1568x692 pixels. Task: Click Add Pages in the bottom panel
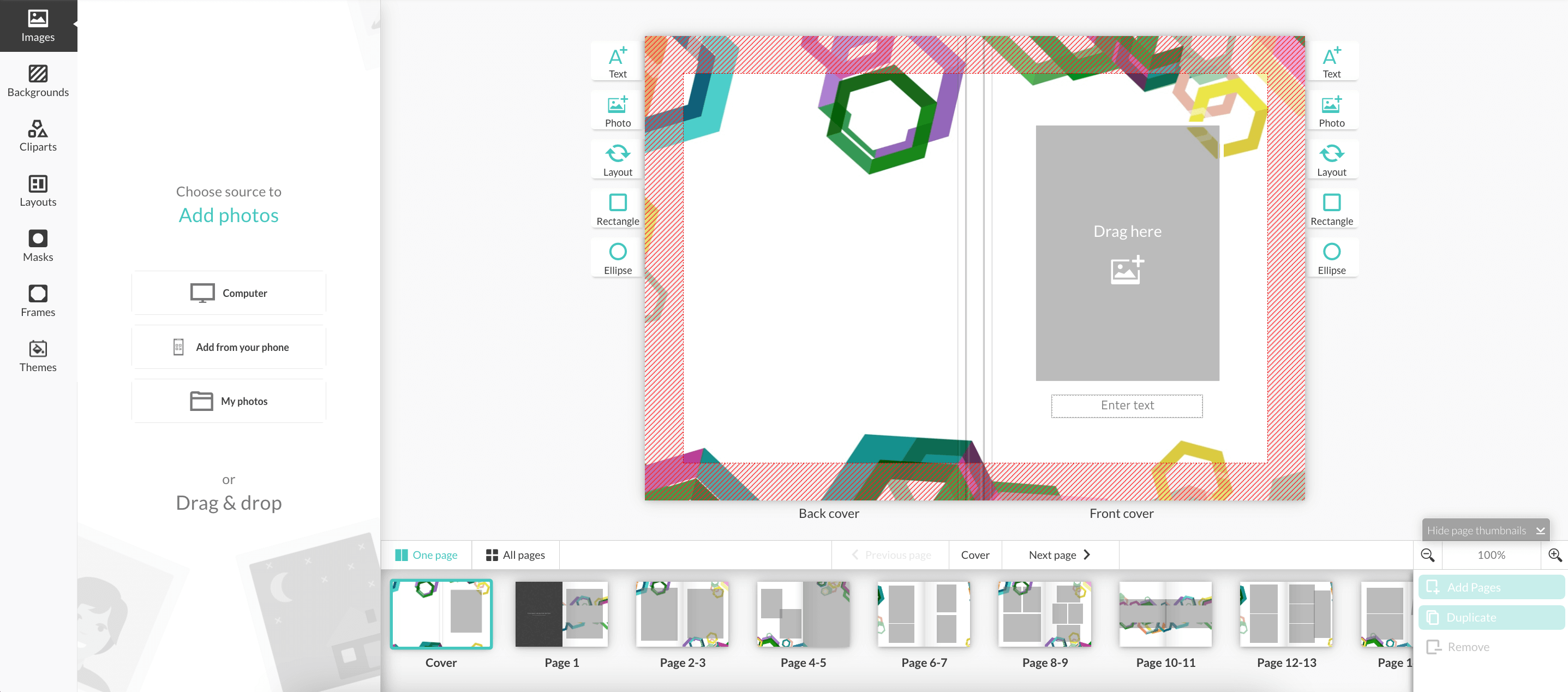pos(1489,587)
